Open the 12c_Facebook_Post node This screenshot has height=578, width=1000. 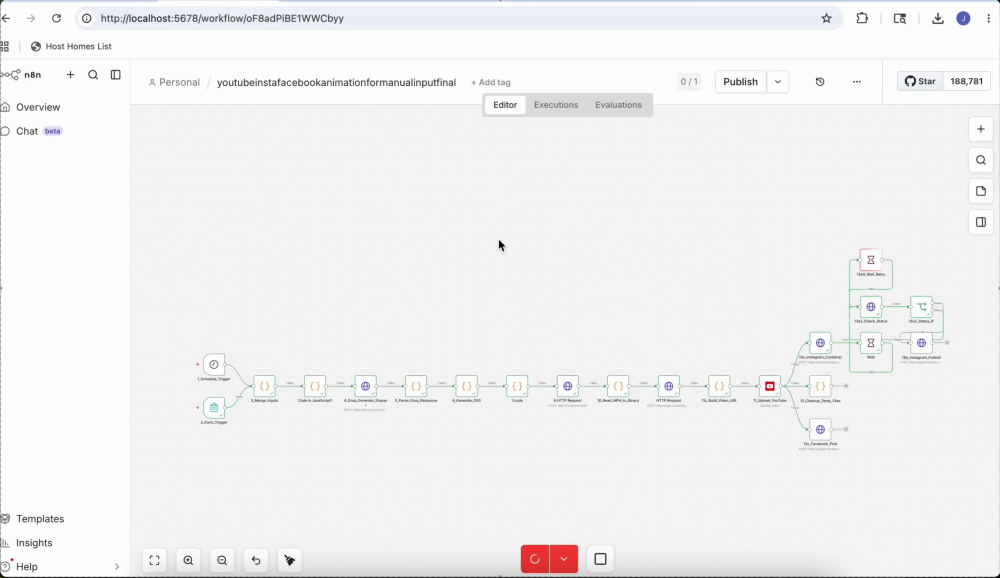pyautogui.click(x=820, y=429)
